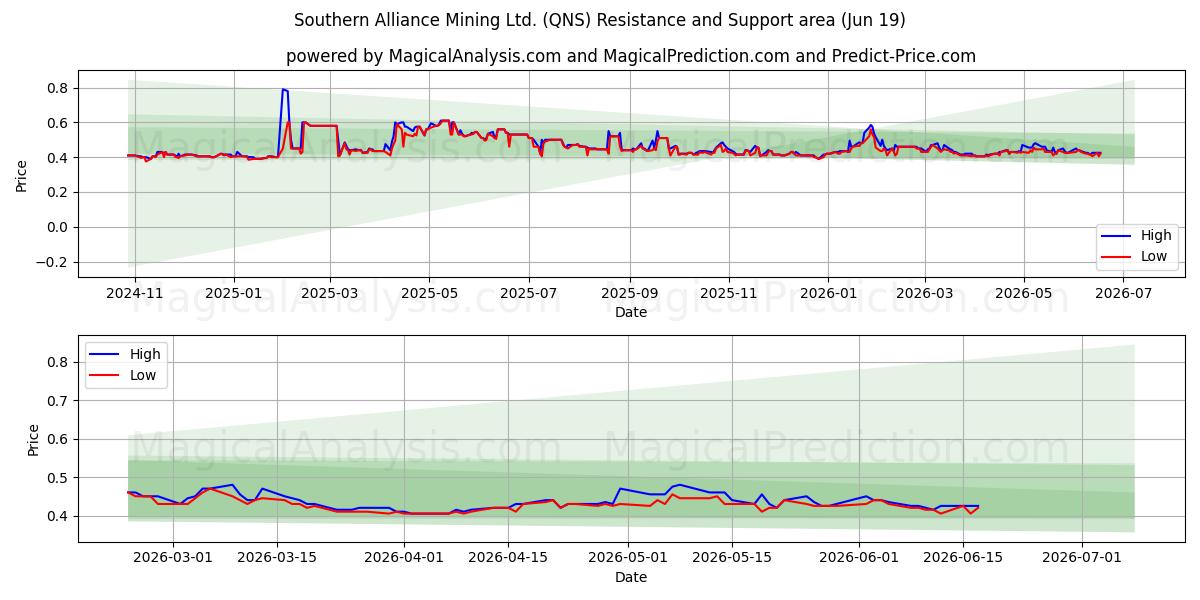This screenshot has height=600, width=1200.
Task: Click the '2026-06-15' tick on the lower chart
Action: coord(962,559)
